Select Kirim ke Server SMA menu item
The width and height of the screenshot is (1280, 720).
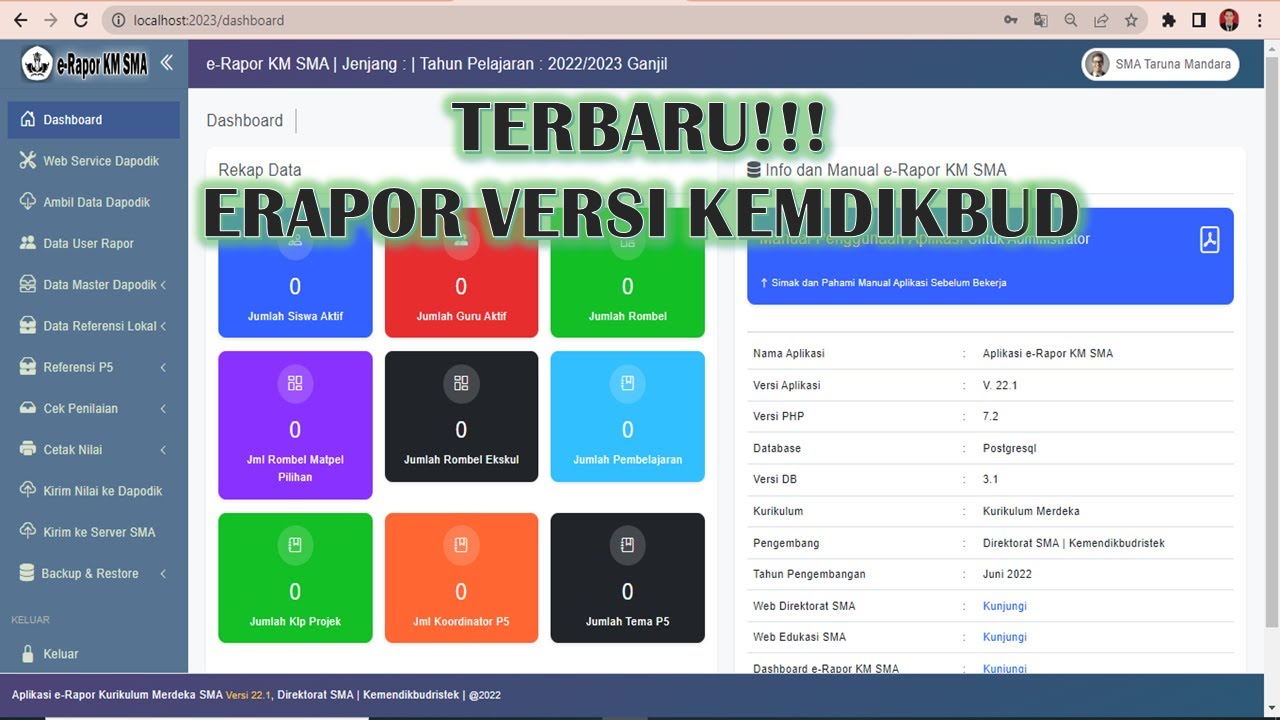tap(94, 532)
